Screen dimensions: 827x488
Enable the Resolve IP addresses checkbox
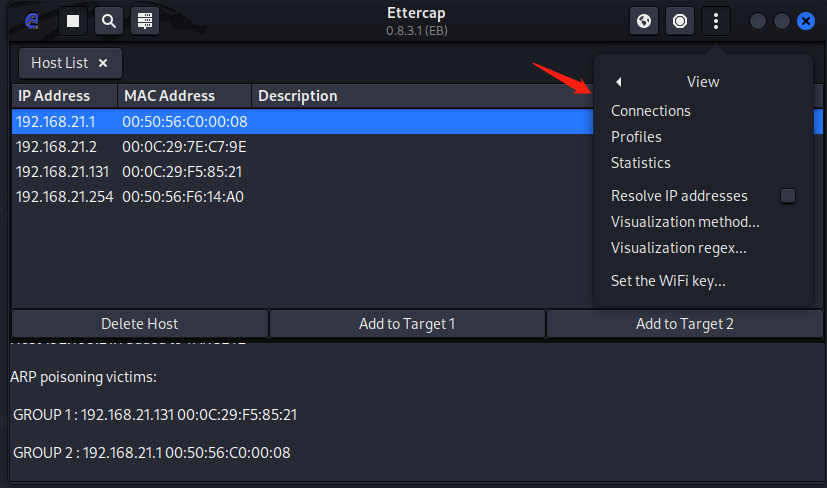pyautogui.click(x=788, y=196)
